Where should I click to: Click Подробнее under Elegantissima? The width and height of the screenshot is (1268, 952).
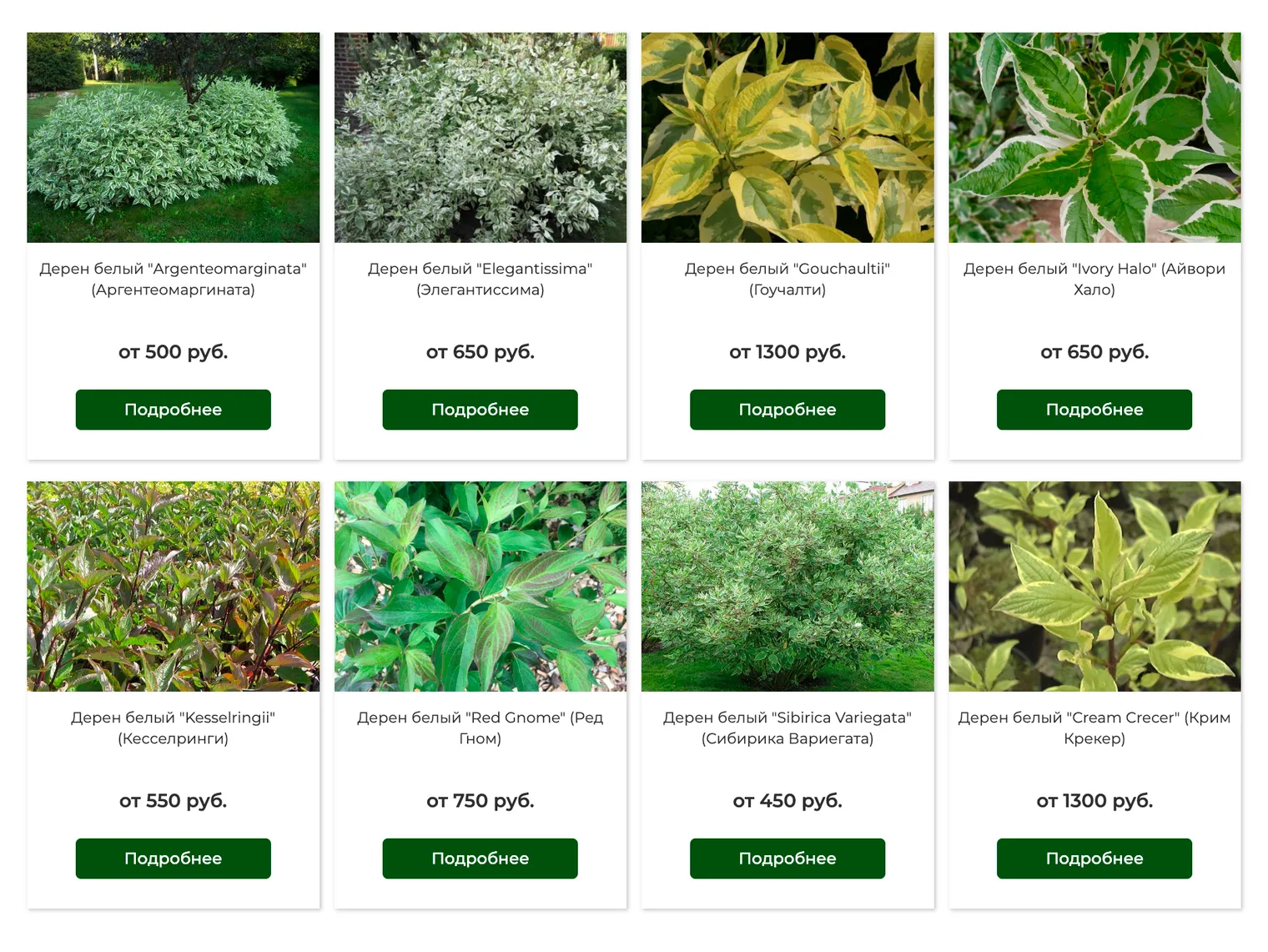coord(480,410)
